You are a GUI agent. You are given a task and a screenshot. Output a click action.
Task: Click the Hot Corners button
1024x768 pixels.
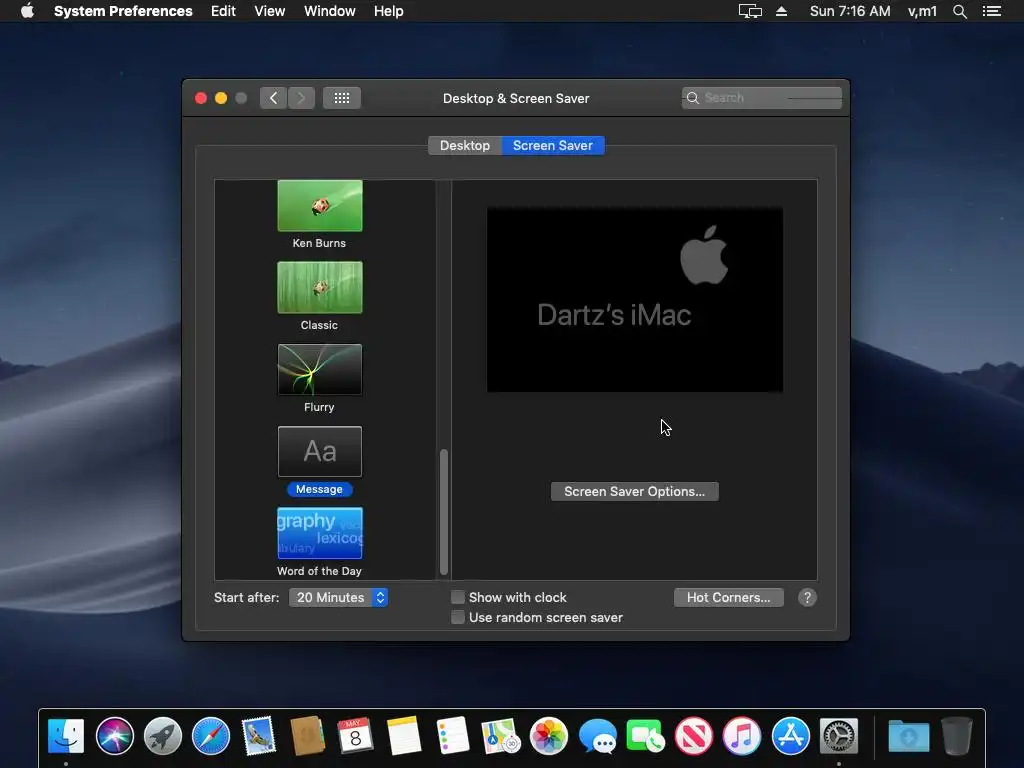(x=729, y=598)
